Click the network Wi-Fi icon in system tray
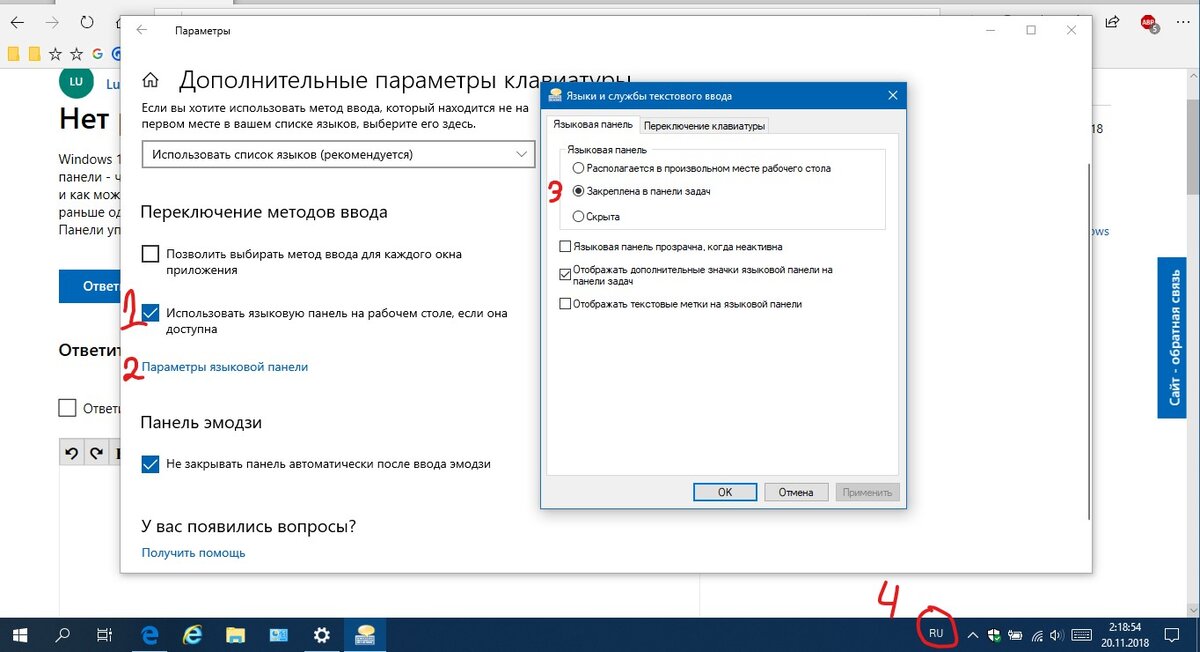The width and height of the screenshot is (1200, 652). click(x=1036, y=633)
